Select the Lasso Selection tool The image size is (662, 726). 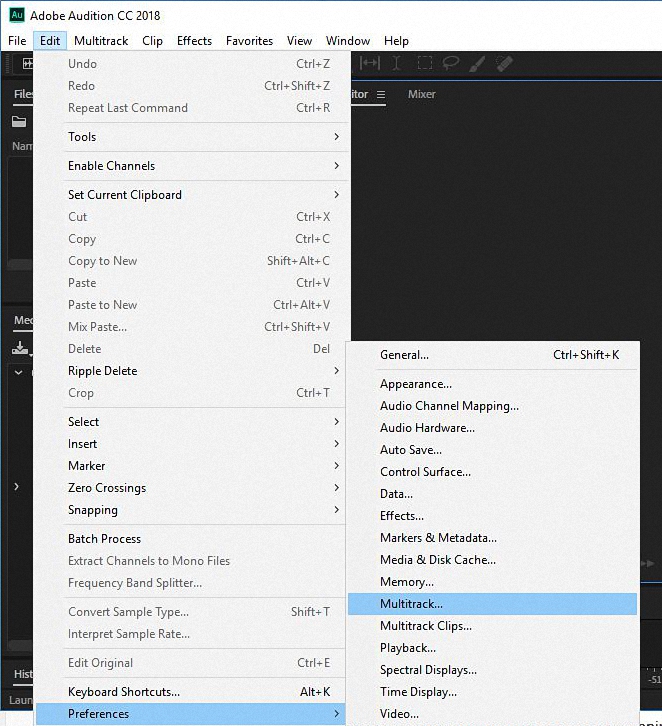click(x=451, y=63)
